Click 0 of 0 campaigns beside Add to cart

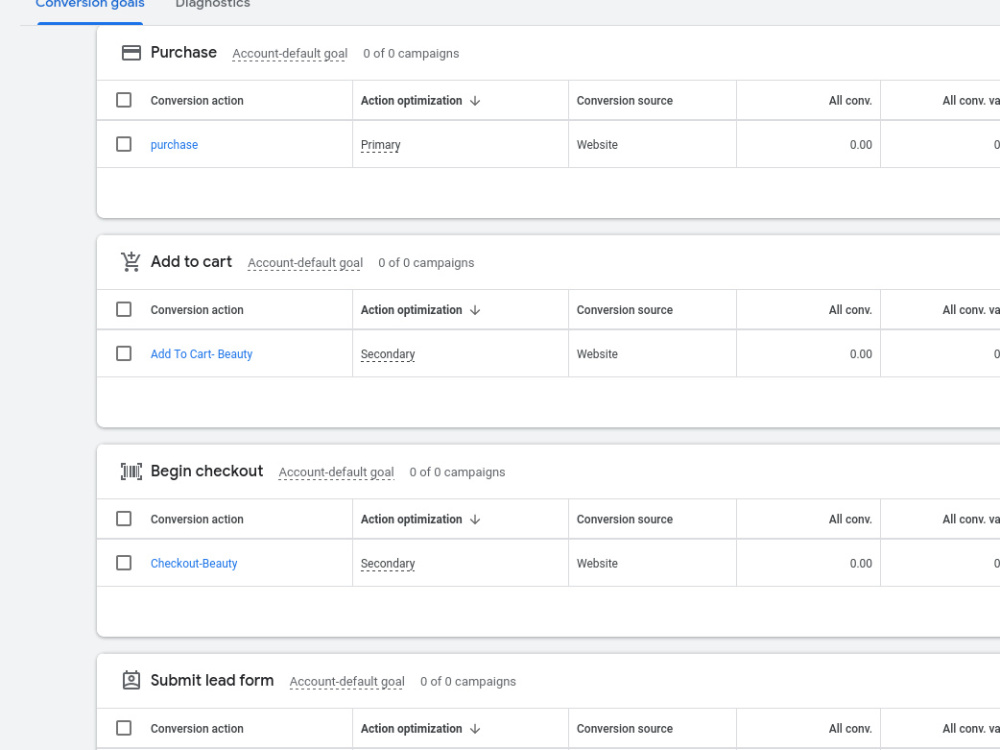point(426,263)
